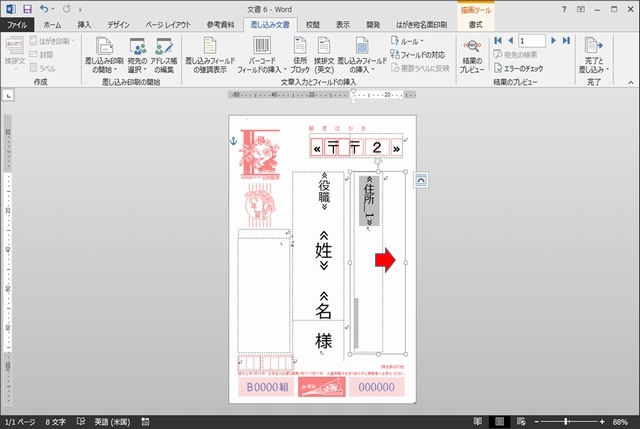This screenshot has height=429, width=640.
Task: Click the «姓» merge field
Action: (x=324, y=250)
